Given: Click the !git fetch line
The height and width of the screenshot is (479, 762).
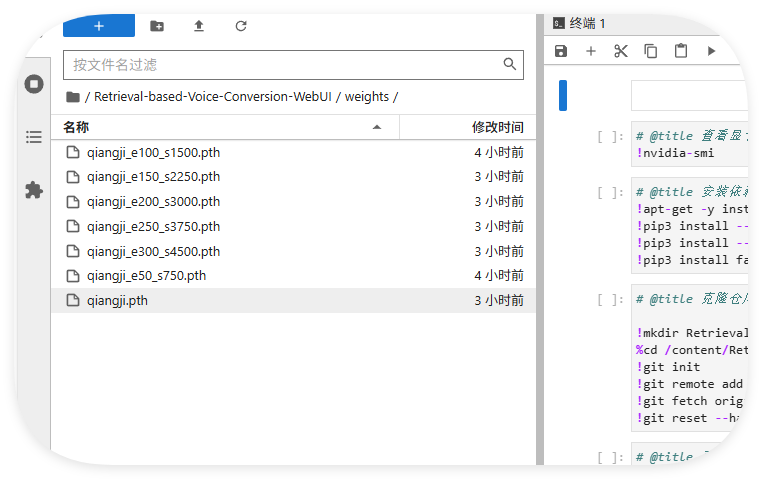Looking at the screenshot, I should pos(690,401).
